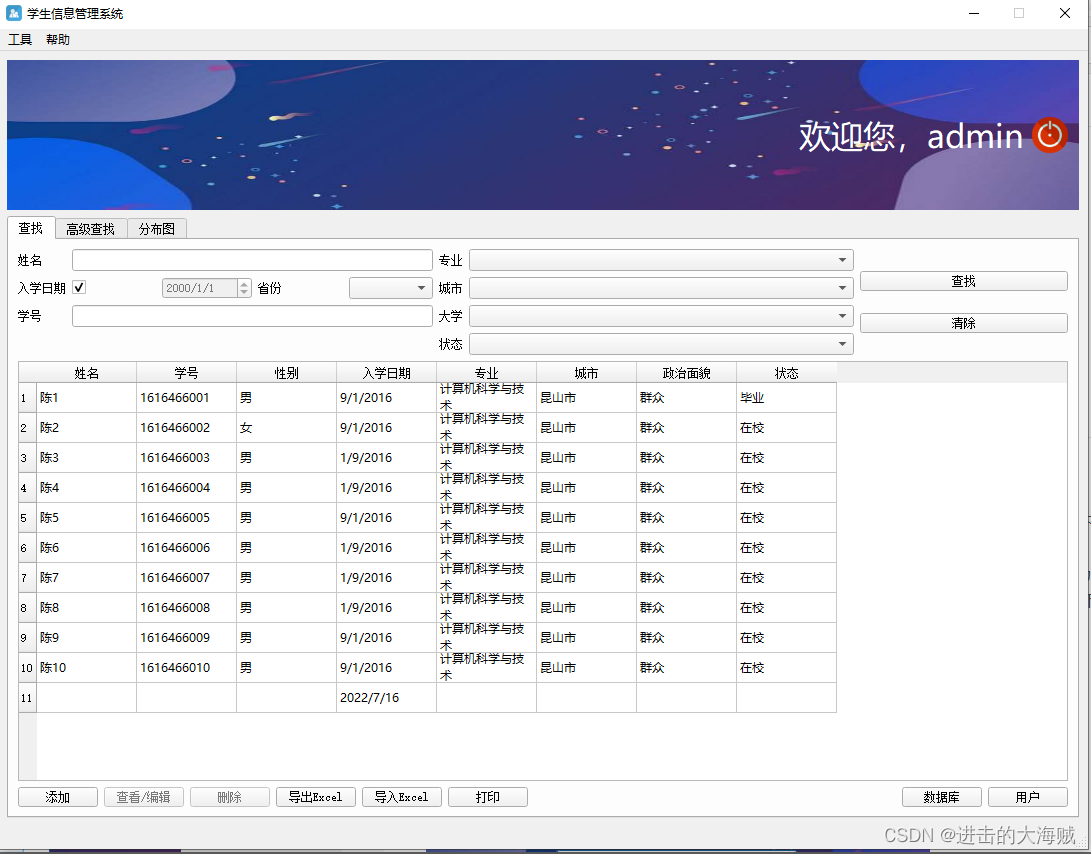
Task: Sort by the 性别 column header
Action: pos(287,373)
